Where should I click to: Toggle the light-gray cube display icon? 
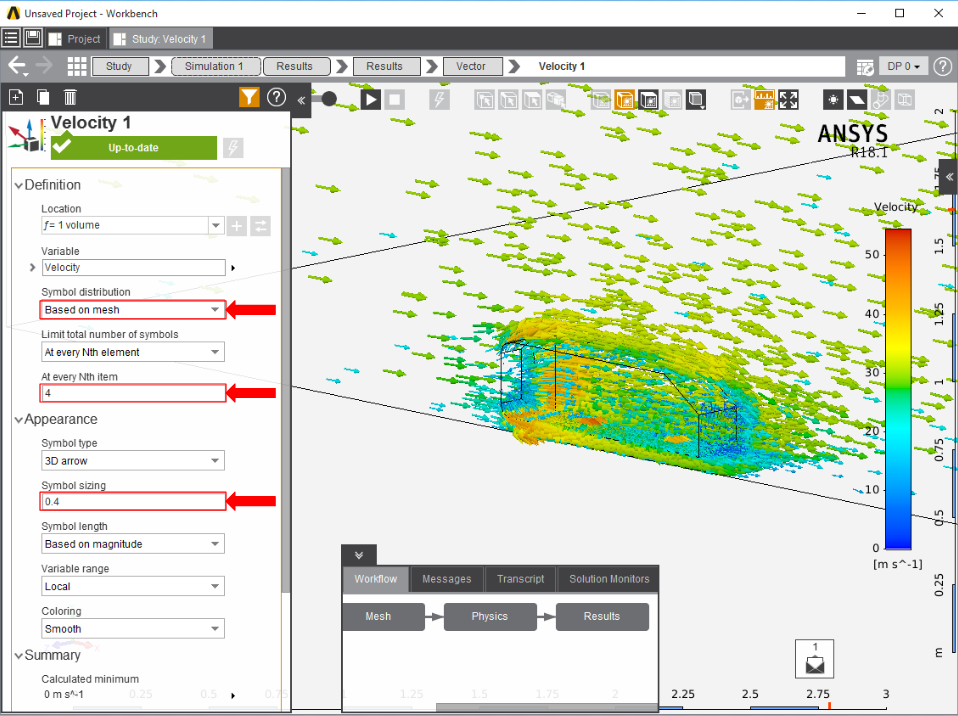pyautogui.click(x=672, y=100)
